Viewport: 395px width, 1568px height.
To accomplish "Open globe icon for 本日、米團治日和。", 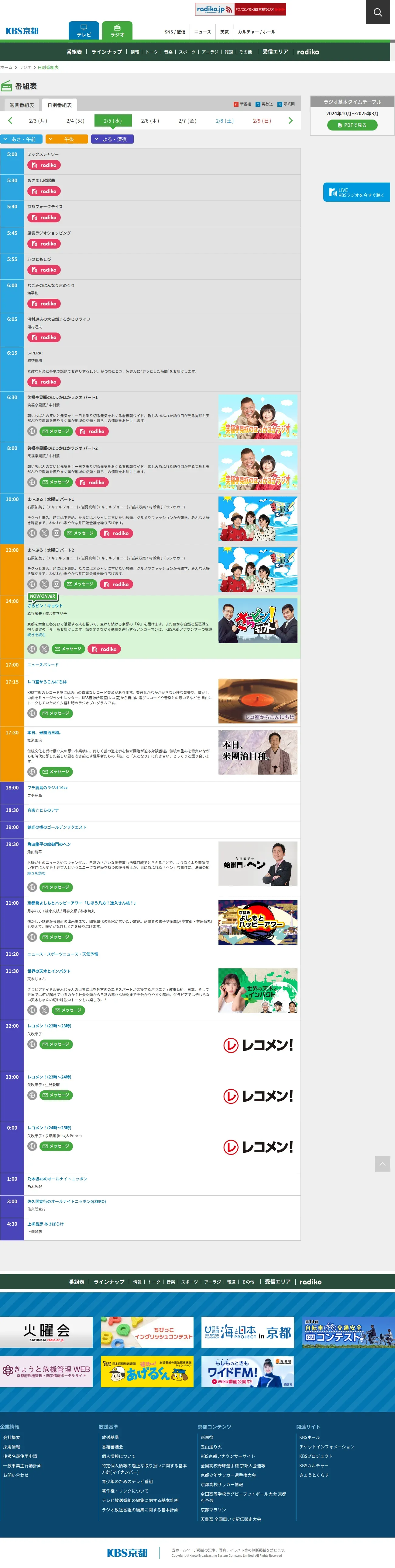I will [32, 772].
